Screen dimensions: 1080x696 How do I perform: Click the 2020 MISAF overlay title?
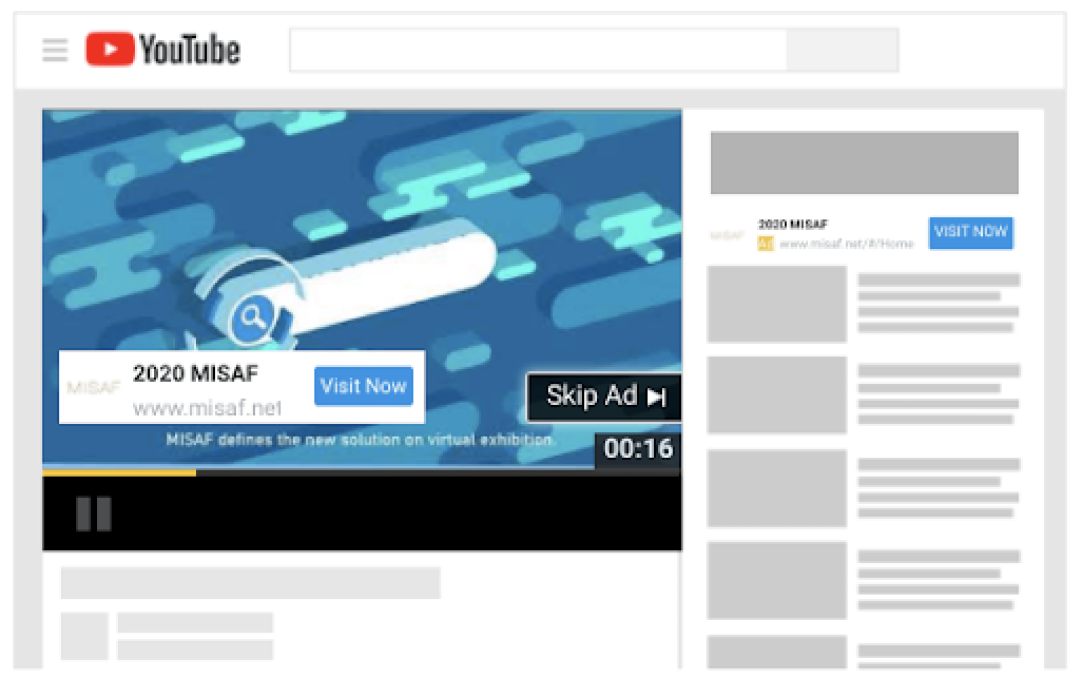pos(196,373)
